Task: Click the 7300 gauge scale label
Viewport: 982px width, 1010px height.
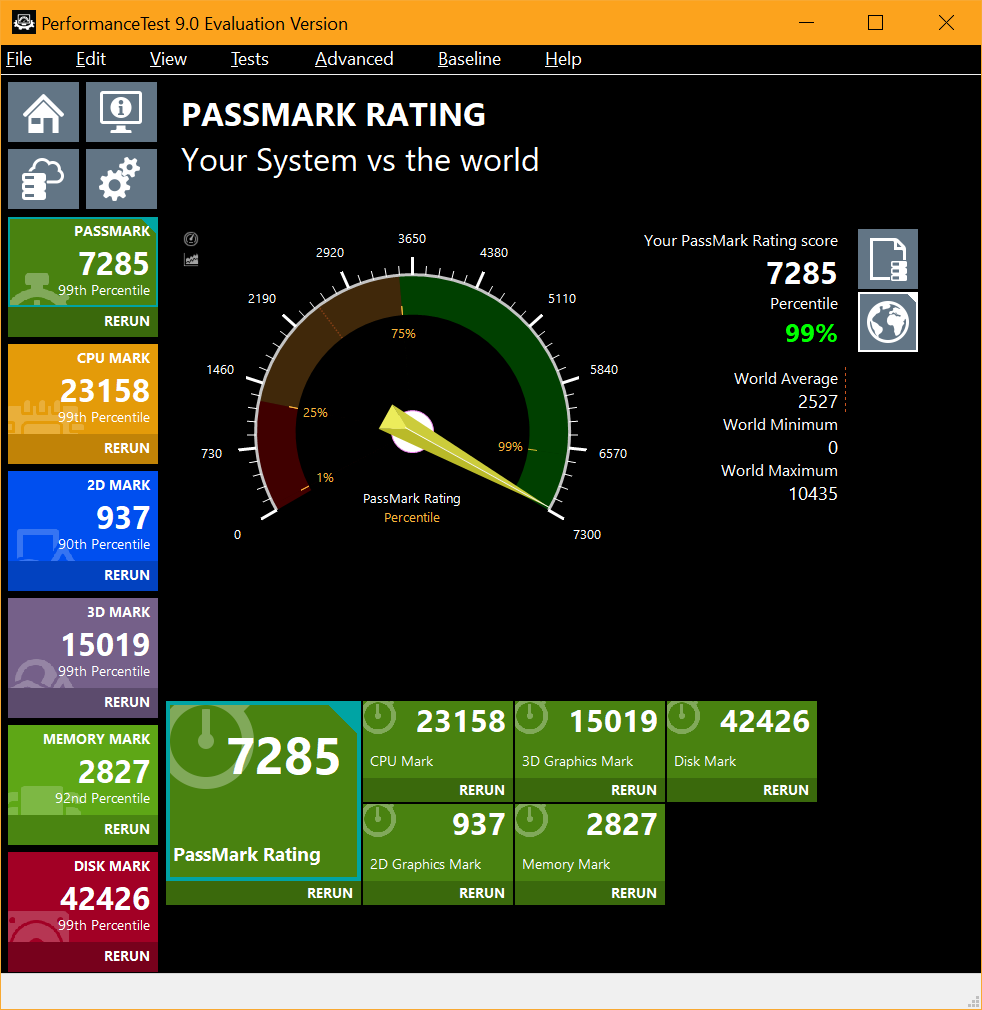Action: point(587,535)
